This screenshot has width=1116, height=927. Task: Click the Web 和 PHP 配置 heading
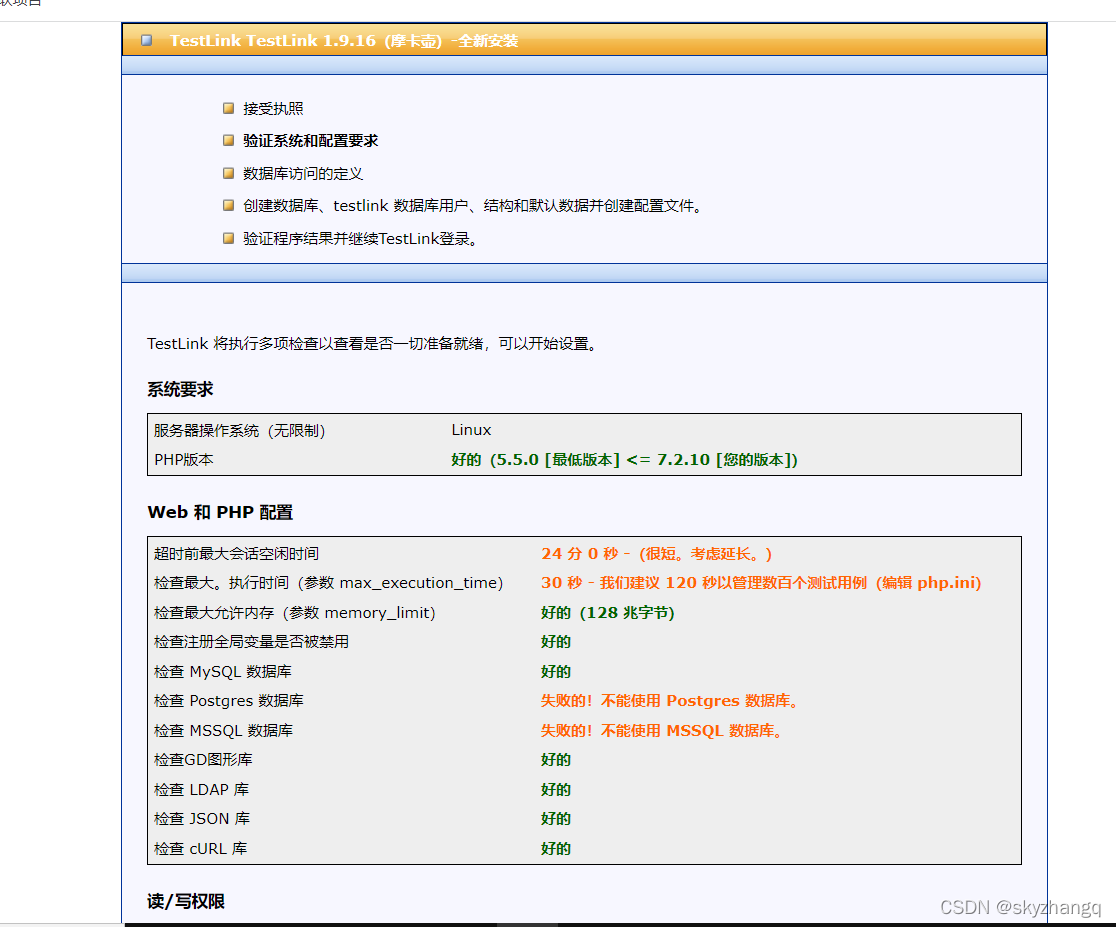(x=220, y=513)
